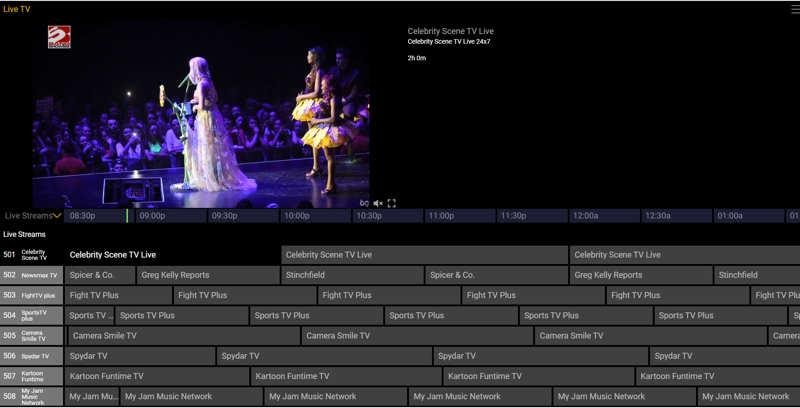This screenshot has height=408, width=800.
Task: Mute the video with the speaker icon
Action: click(378, 203)
